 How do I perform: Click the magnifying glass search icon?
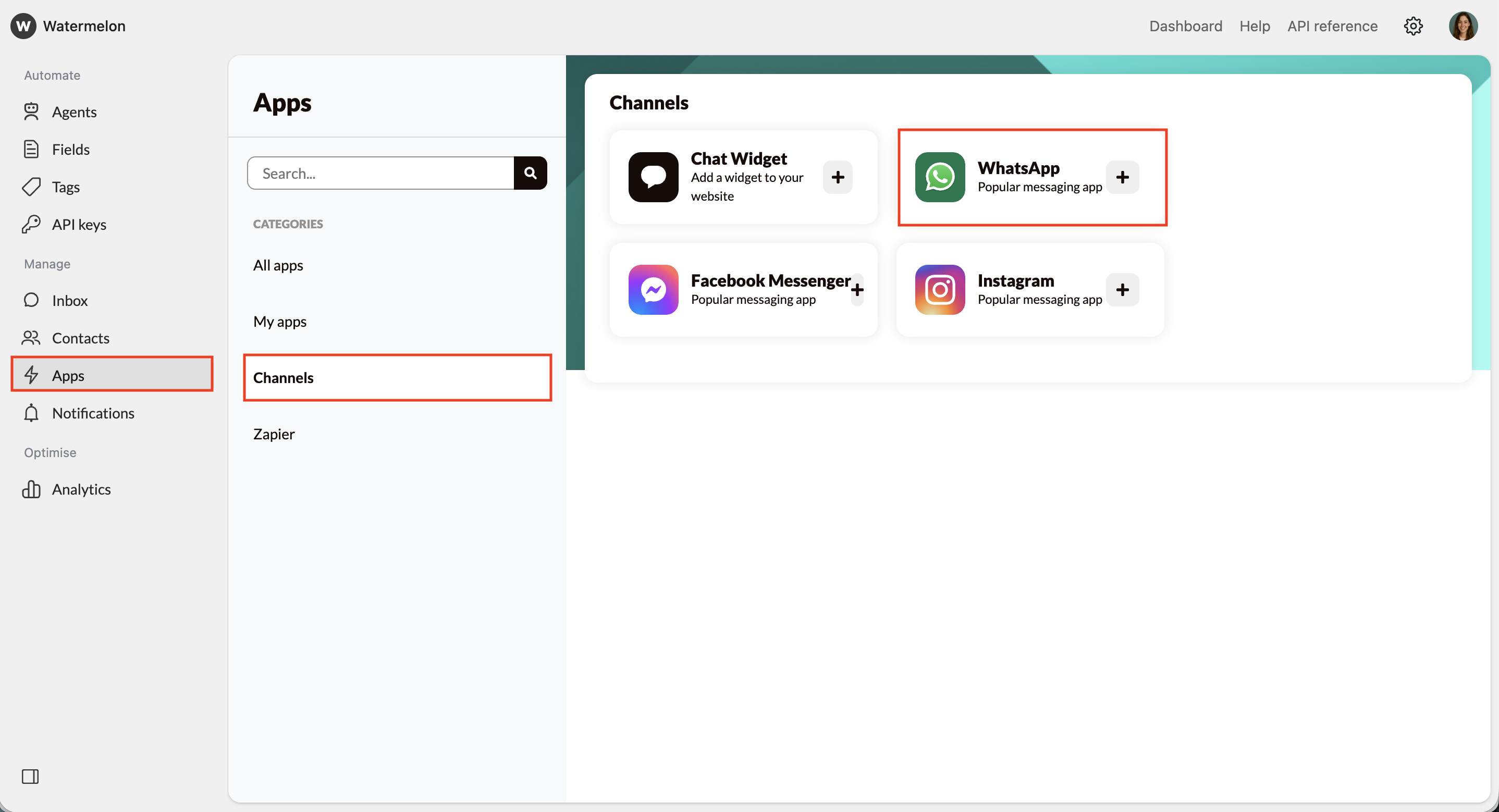pyautogui.click(x=530, y=173)
